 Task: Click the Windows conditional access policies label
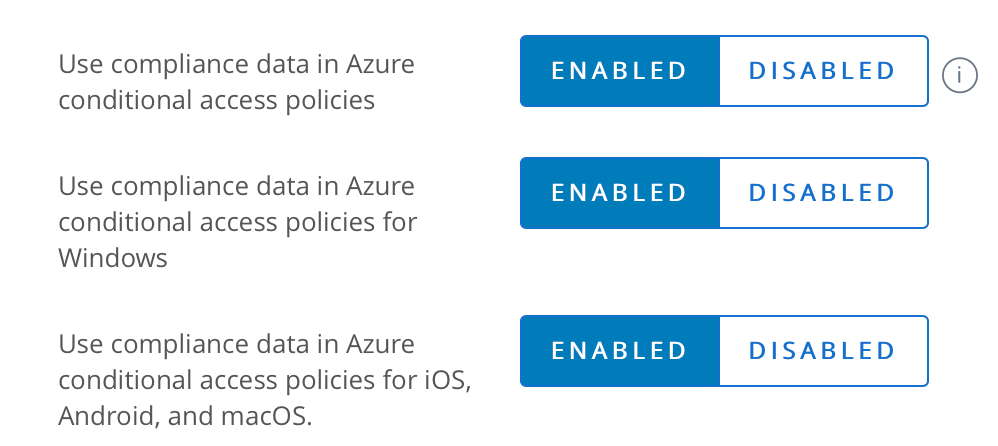(x=238, y=221)
